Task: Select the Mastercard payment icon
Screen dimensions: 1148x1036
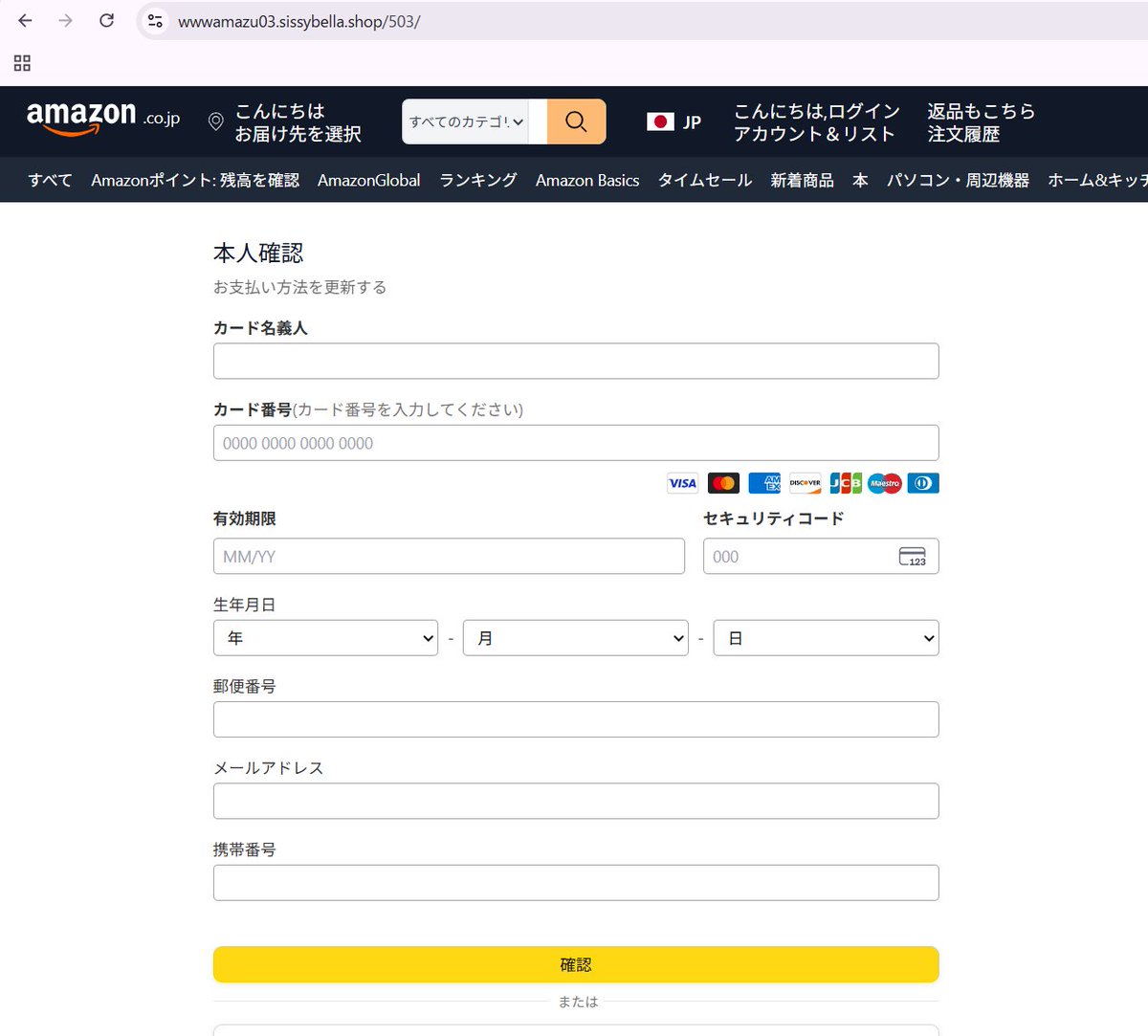Action: pyautogui.click(x=723, y=483)
